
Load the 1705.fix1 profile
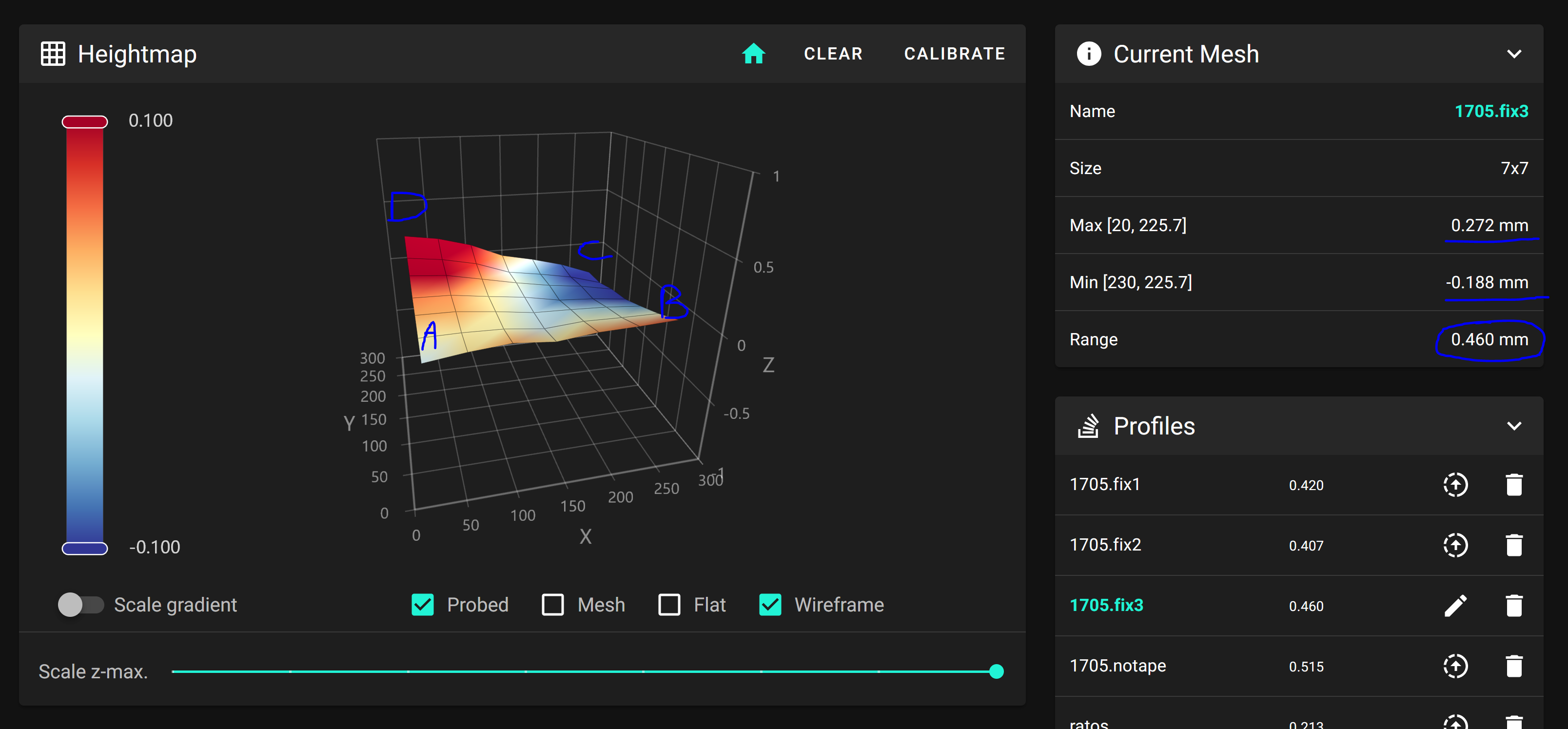1455,485
